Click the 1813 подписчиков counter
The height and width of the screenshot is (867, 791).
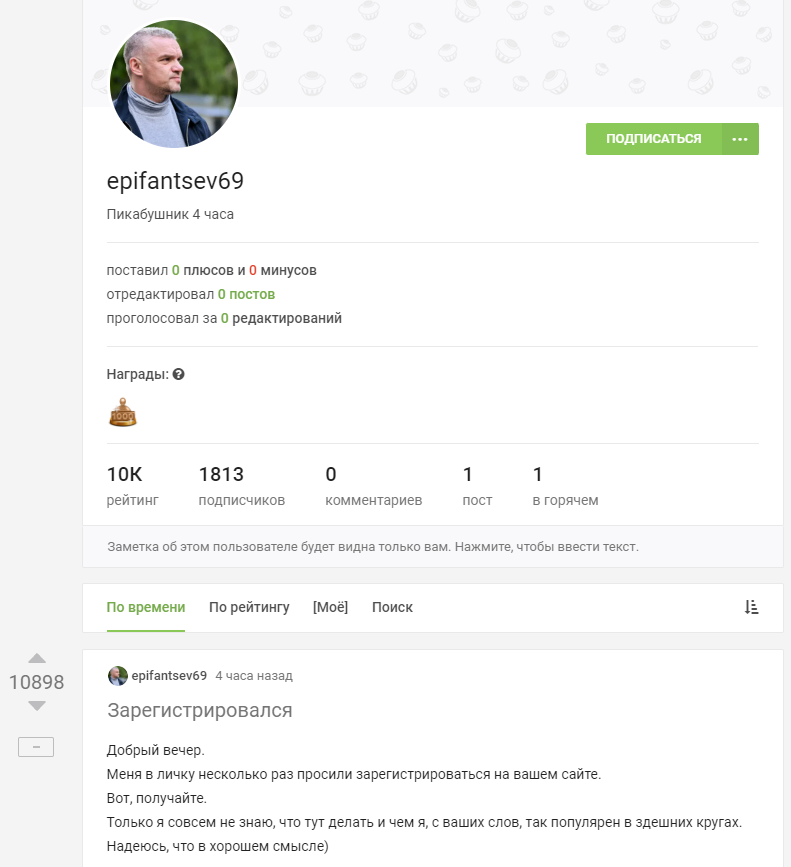tap(241, 486)
